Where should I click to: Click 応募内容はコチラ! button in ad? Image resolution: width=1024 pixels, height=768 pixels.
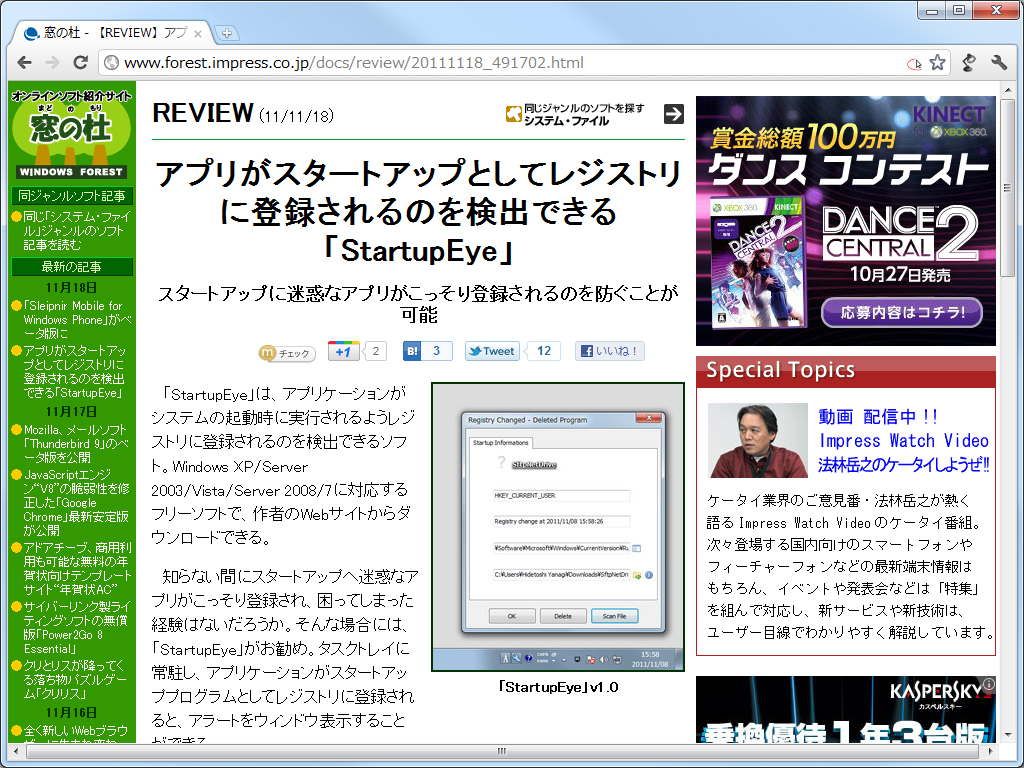901,313
